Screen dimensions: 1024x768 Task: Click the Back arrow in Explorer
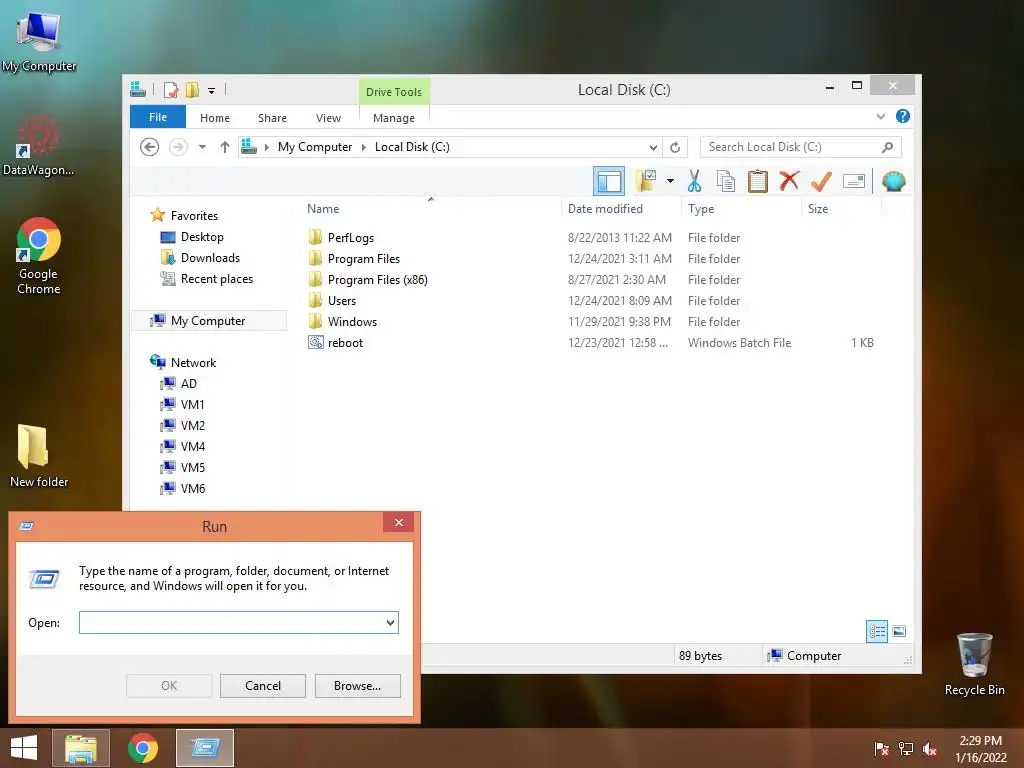(150, 147)
